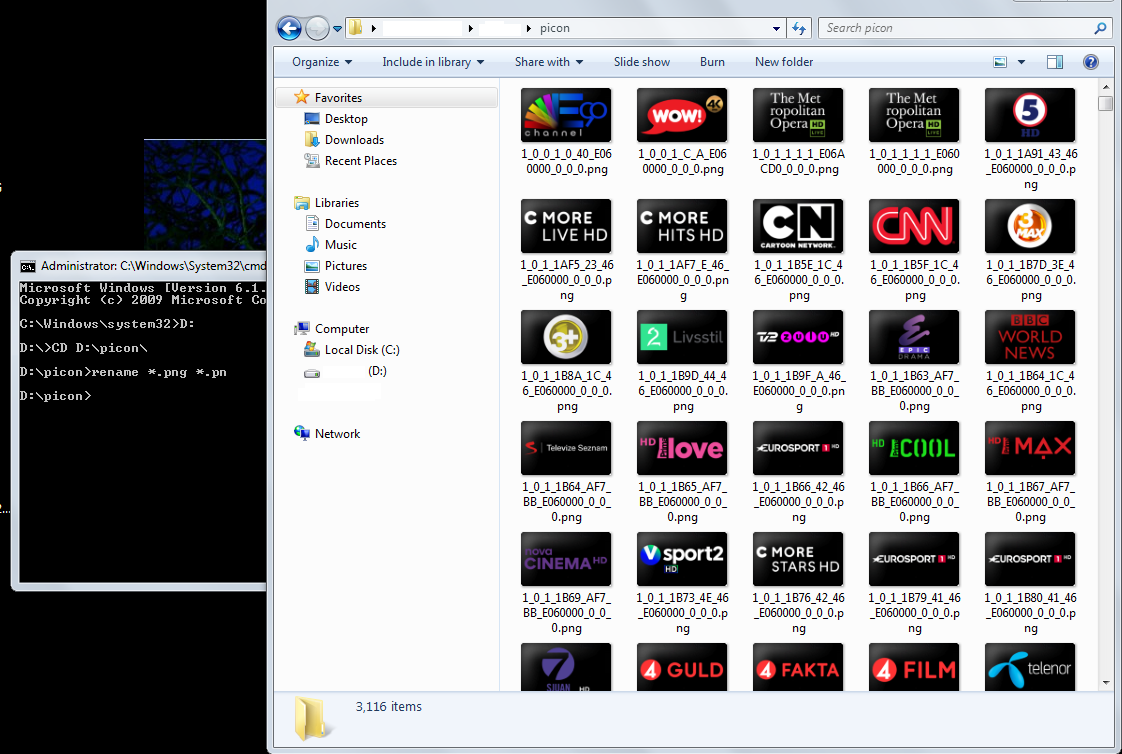Select the C More Hits HD thumbnail
Viewport: 1122px width, 754px height.
(682, 226)
